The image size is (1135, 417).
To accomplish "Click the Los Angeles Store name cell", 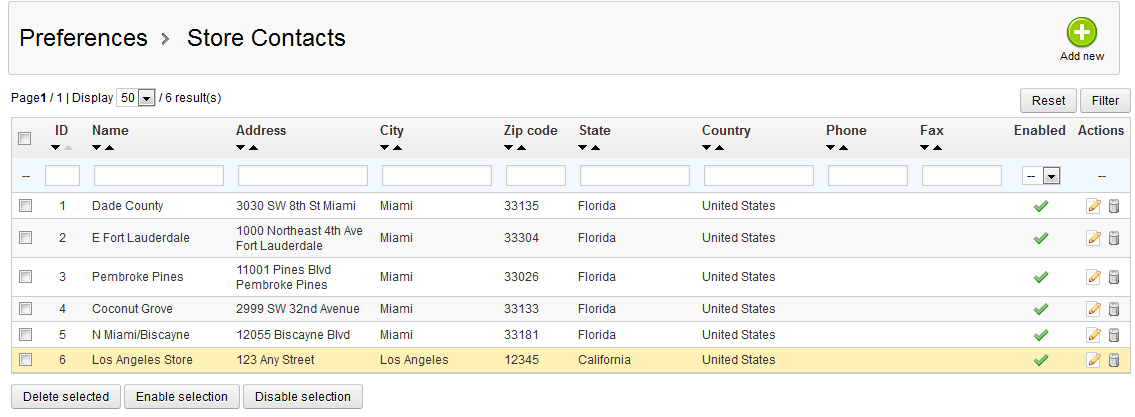I will [x=143, y=360].
